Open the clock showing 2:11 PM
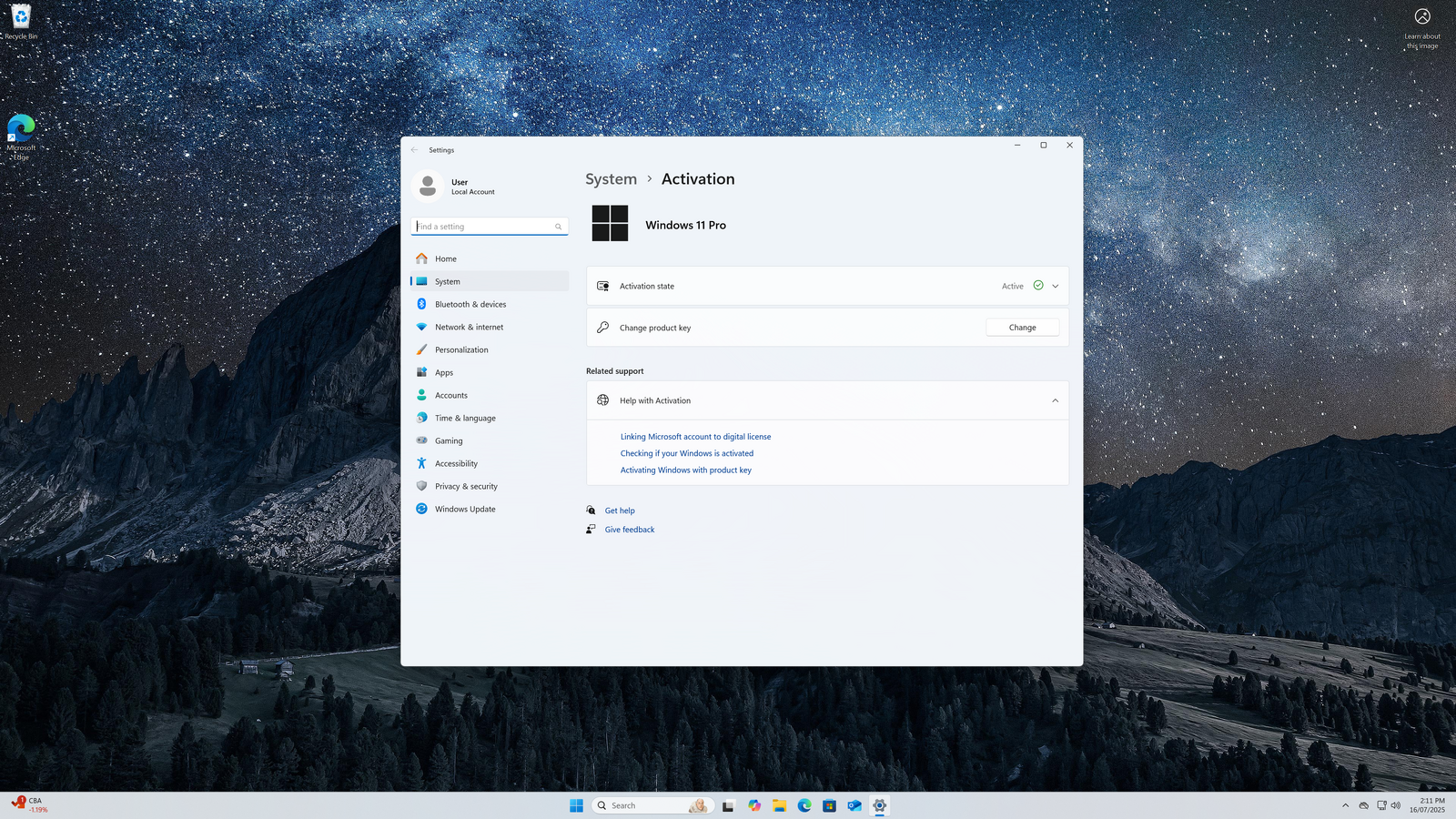1456x819 pixels. pos(1428,805)
